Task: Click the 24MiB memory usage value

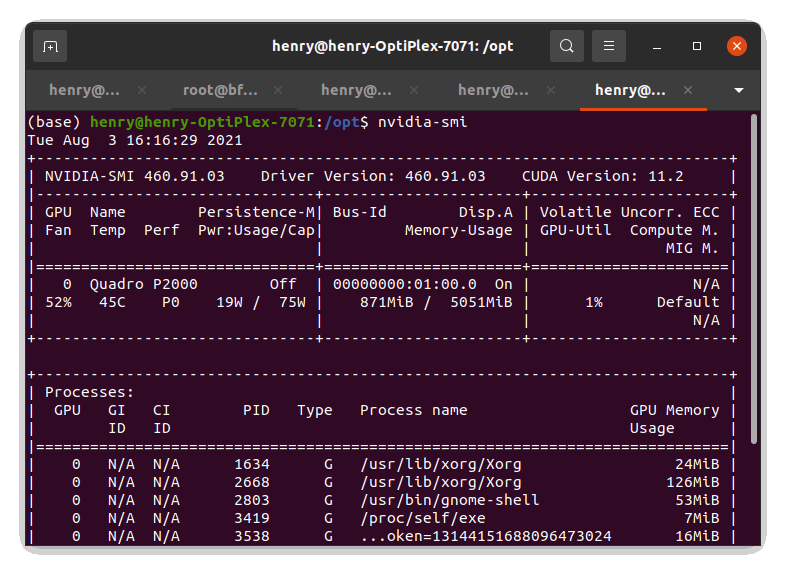Action: tap(697, 465)
